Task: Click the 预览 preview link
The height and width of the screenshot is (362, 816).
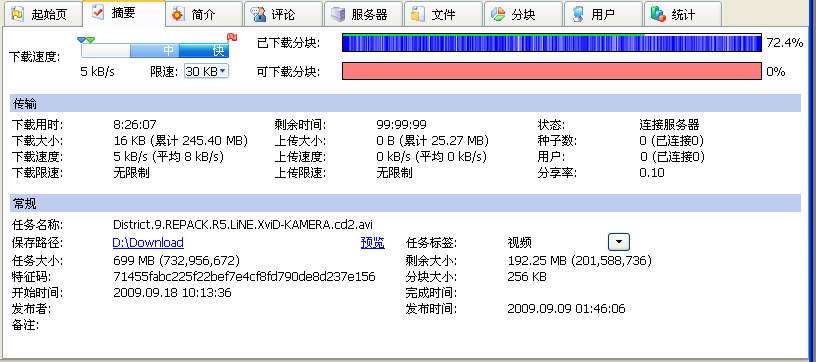Action: (373, 243)
